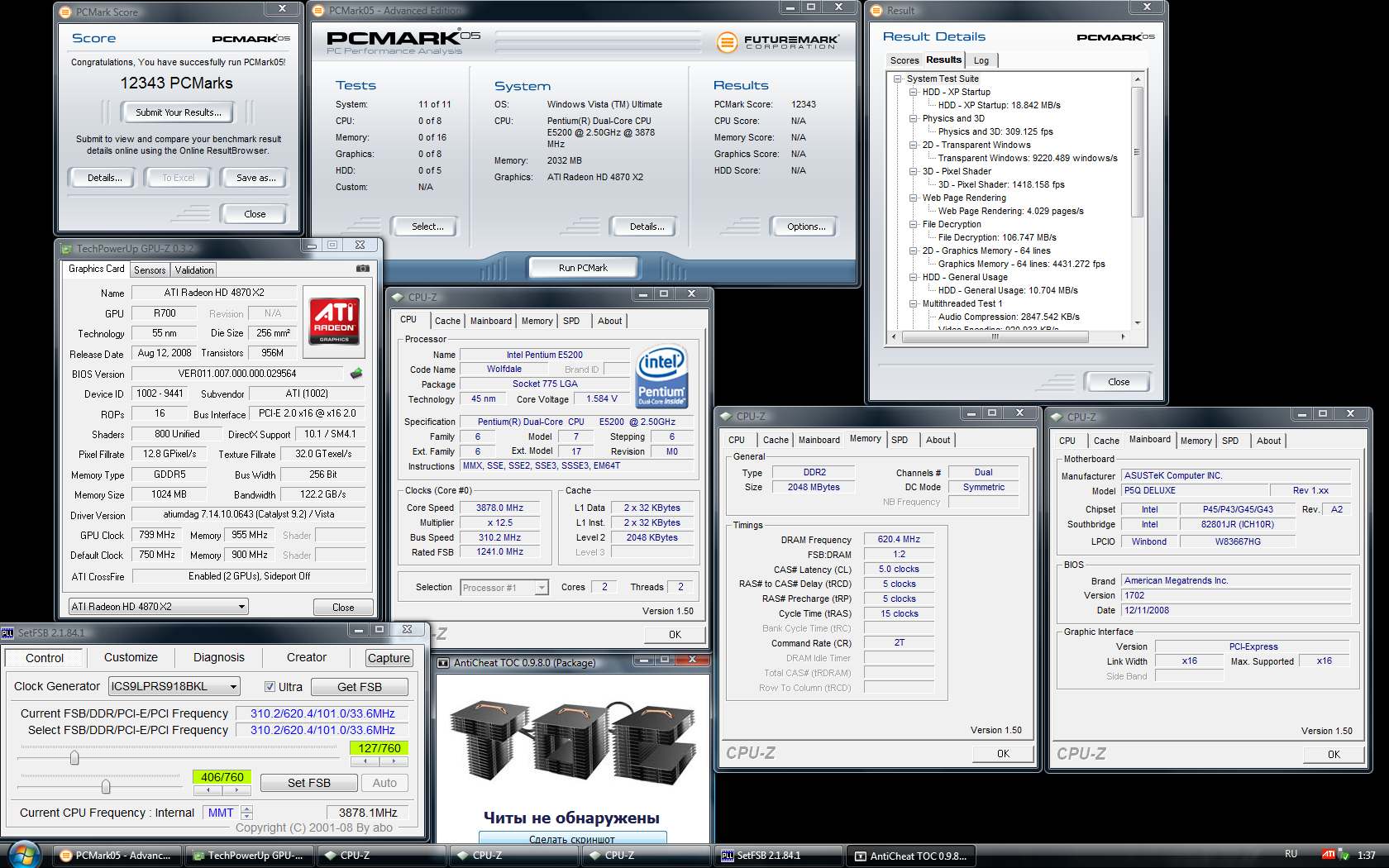Click the 3878.1MHz CPU frequency field
The width and height of the screenshot is (1389, 868).
[368, 813]
